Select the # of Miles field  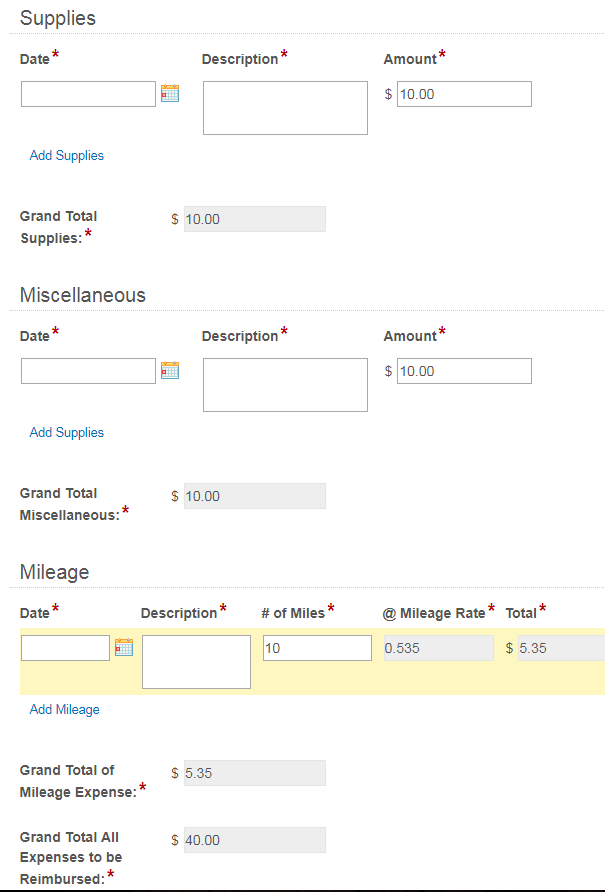coord(317,648)
